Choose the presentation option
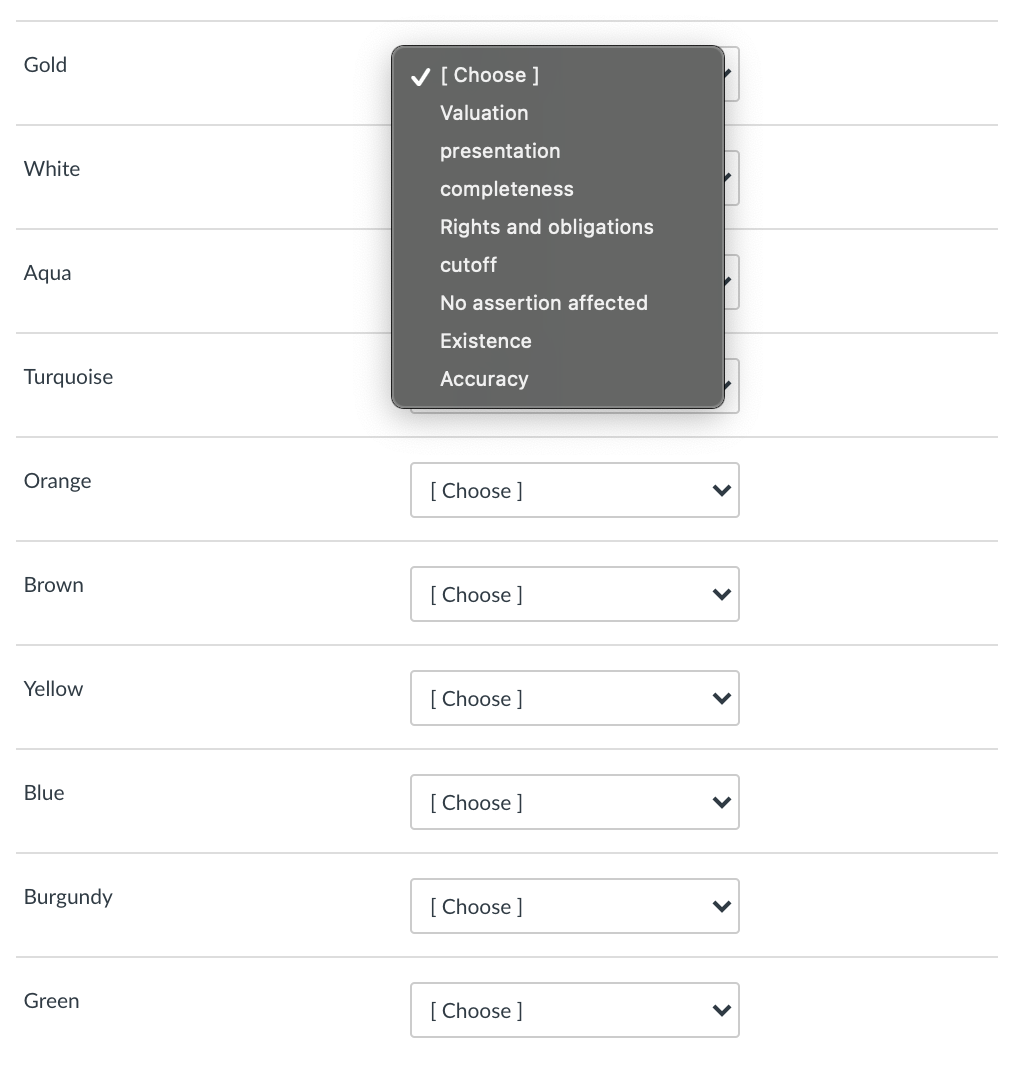 tap(500, 151)
